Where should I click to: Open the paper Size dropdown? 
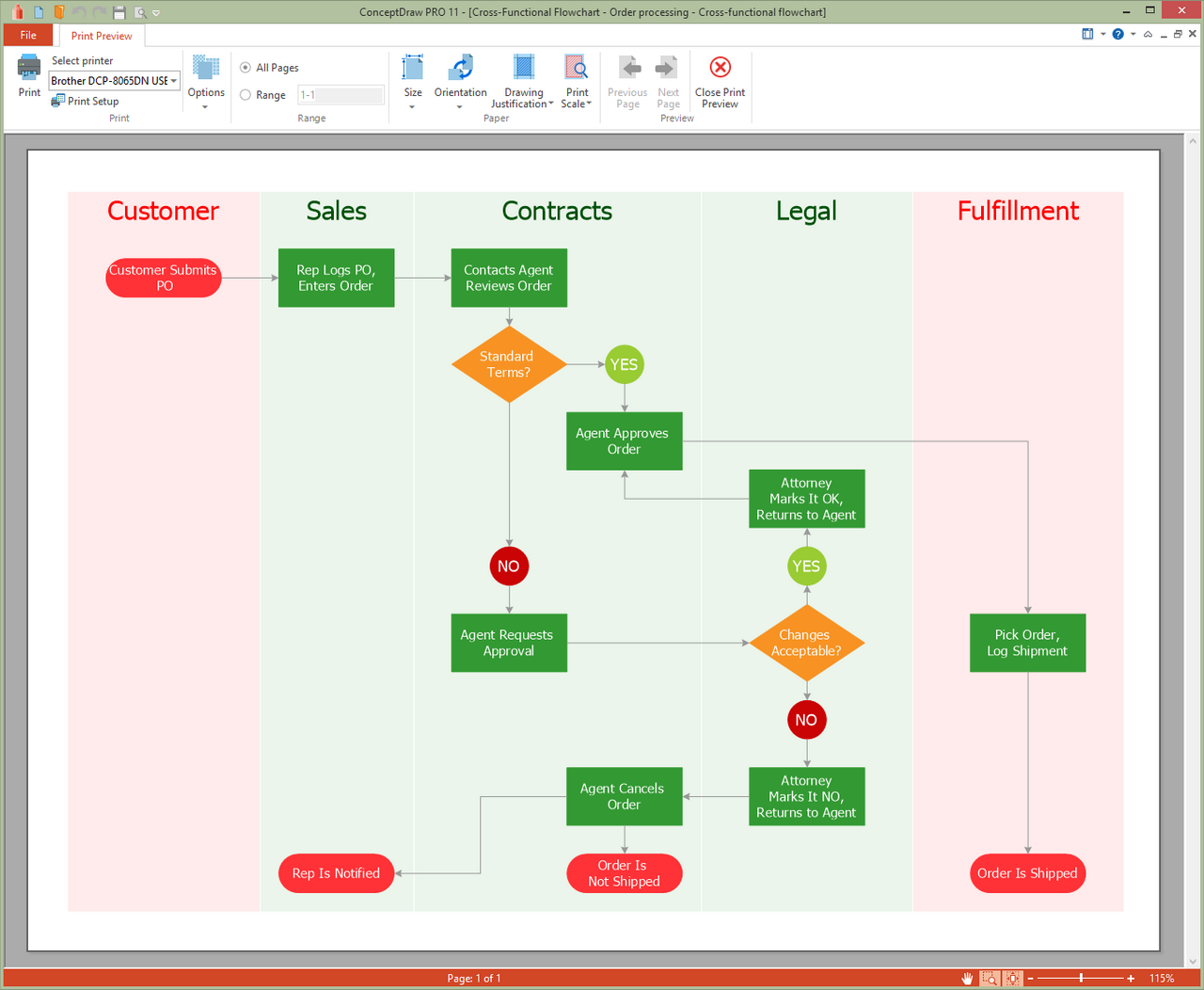click(x=413, y=81)
